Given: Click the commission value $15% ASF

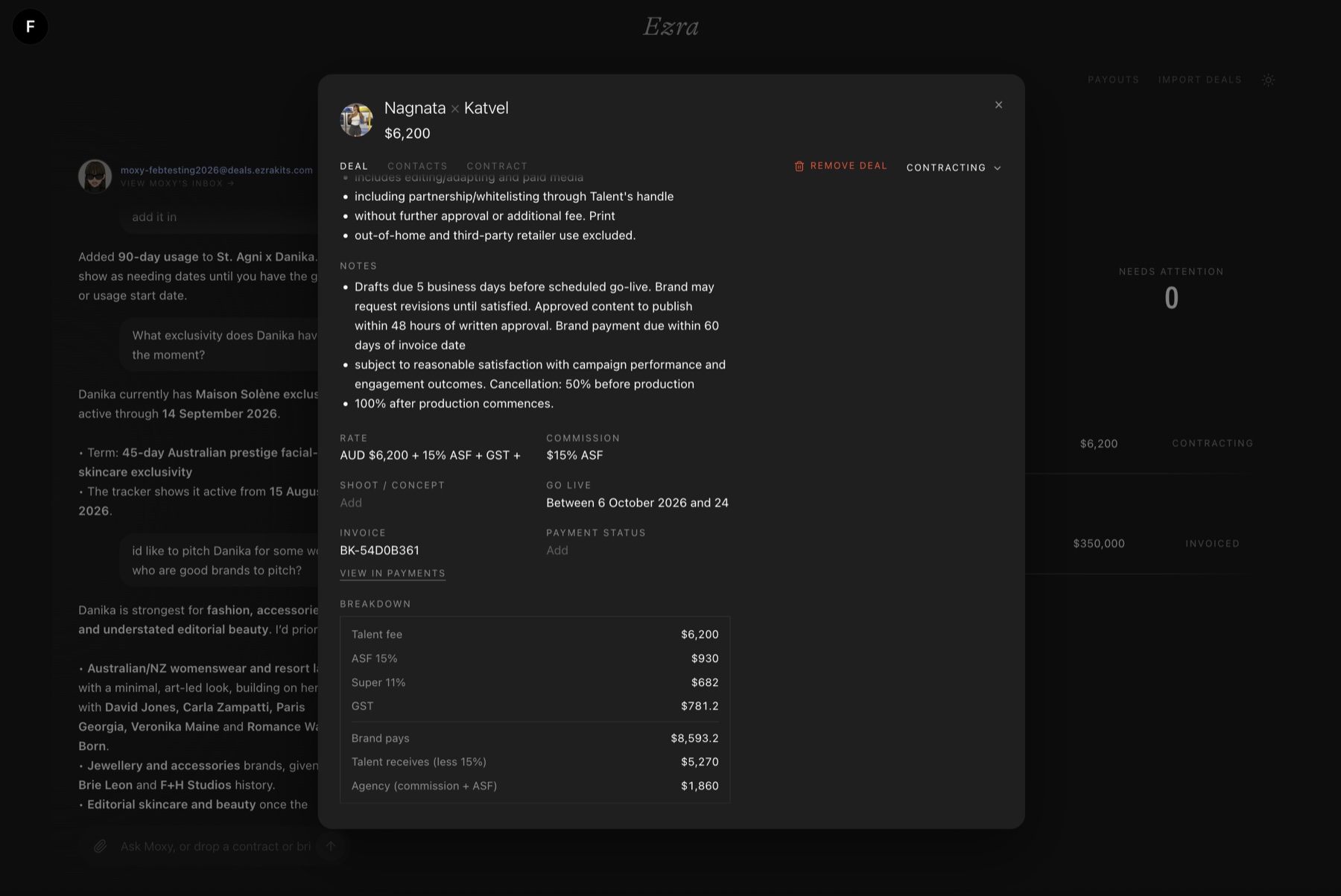Looking at the screenshot, I should click(574, 455).
